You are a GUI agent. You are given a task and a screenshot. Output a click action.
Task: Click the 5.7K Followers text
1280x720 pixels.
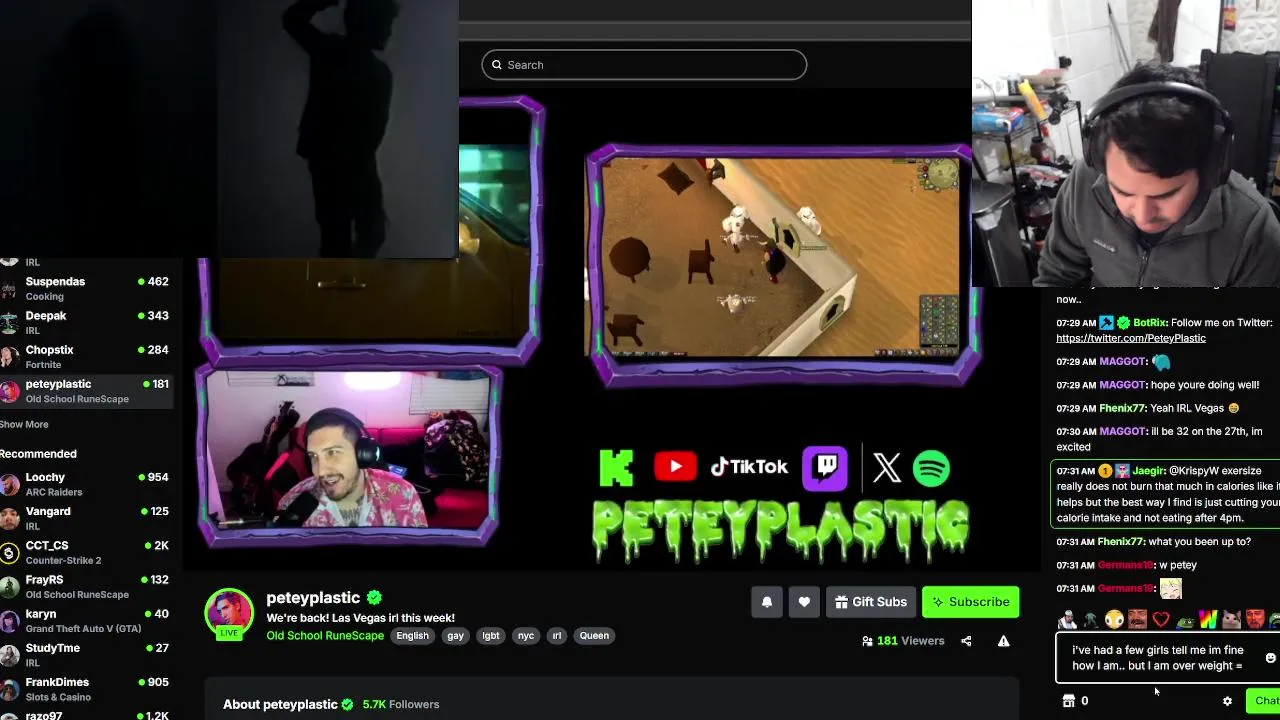pyautogui.click(x=401, y=704)
